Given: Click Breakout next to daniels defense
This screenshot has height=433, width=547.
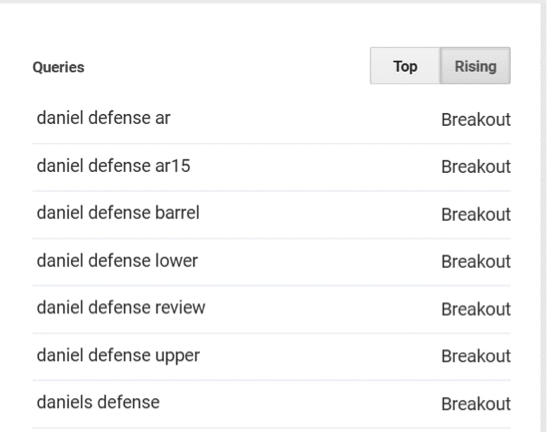Looking at the screenshot, I should coord(476,404).
